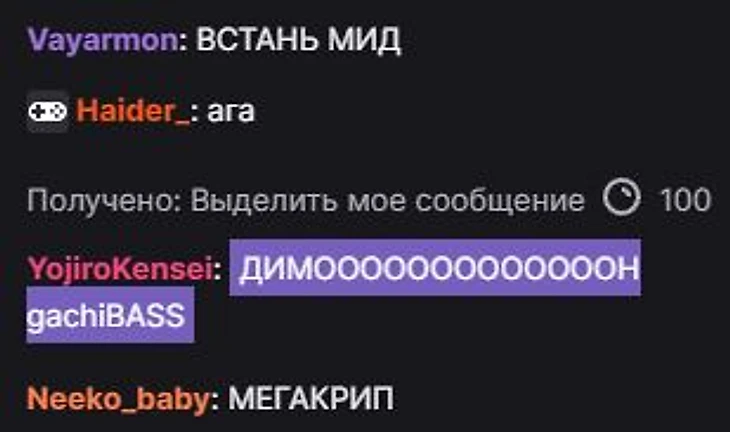This screenshot has height=432, width=730.
Task: Click the word 'Выделить' in reward notice
Action: click(x=264, y=201)
